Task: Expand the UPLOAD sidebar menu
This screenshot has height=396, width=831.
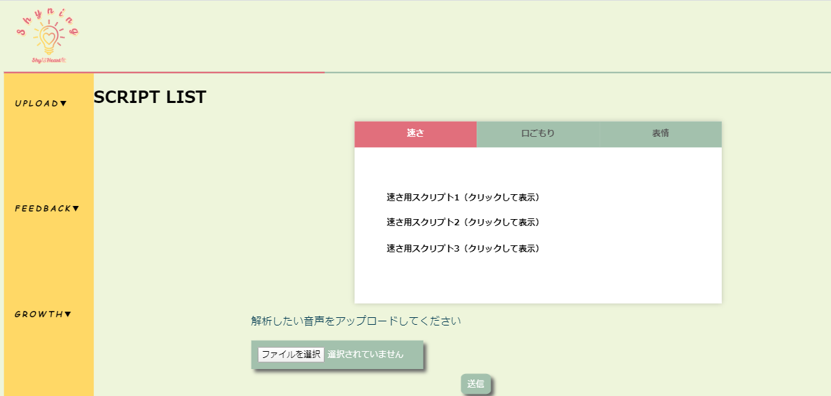Action: 41,103
